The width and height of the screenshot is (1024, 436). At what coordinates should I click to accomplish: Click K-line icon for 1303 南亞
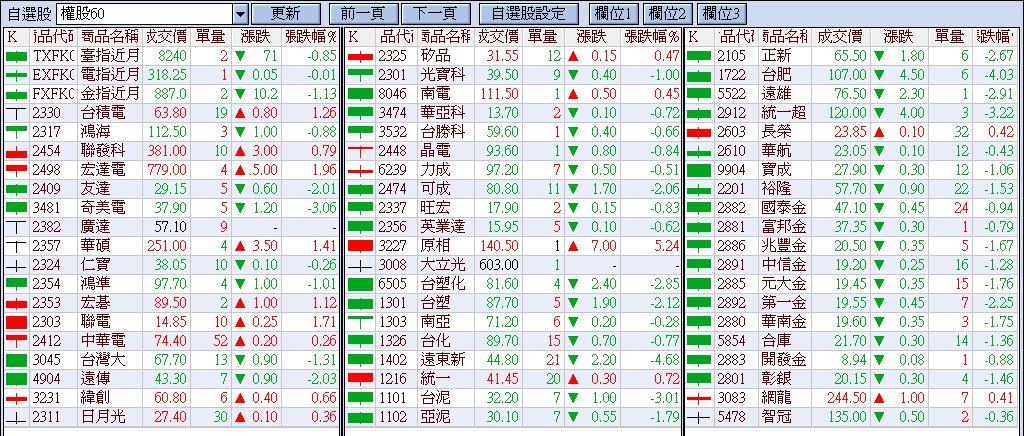click(x=360, y=322)
